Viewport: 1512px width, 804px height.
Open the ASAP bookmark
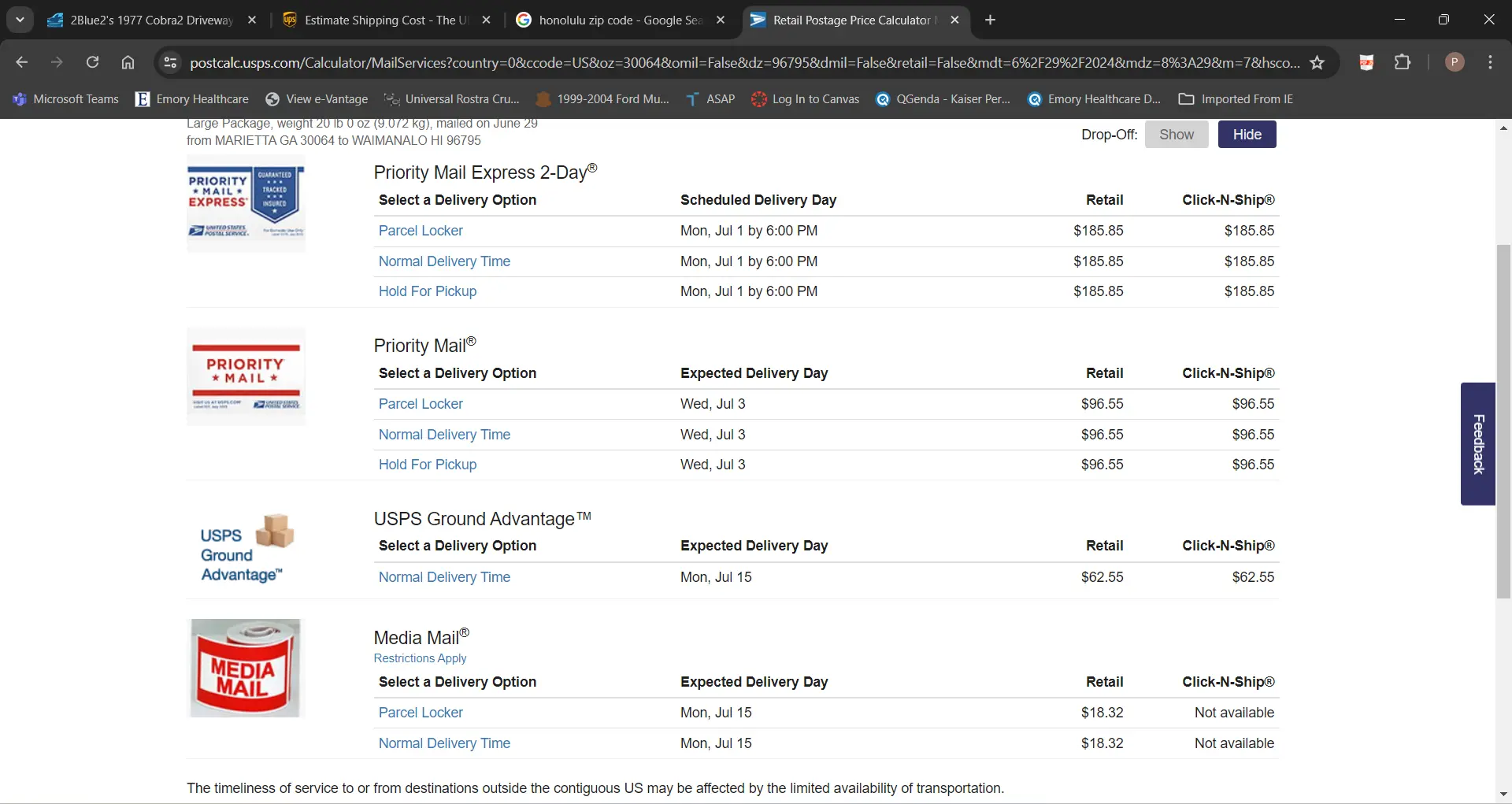[710, 98]
